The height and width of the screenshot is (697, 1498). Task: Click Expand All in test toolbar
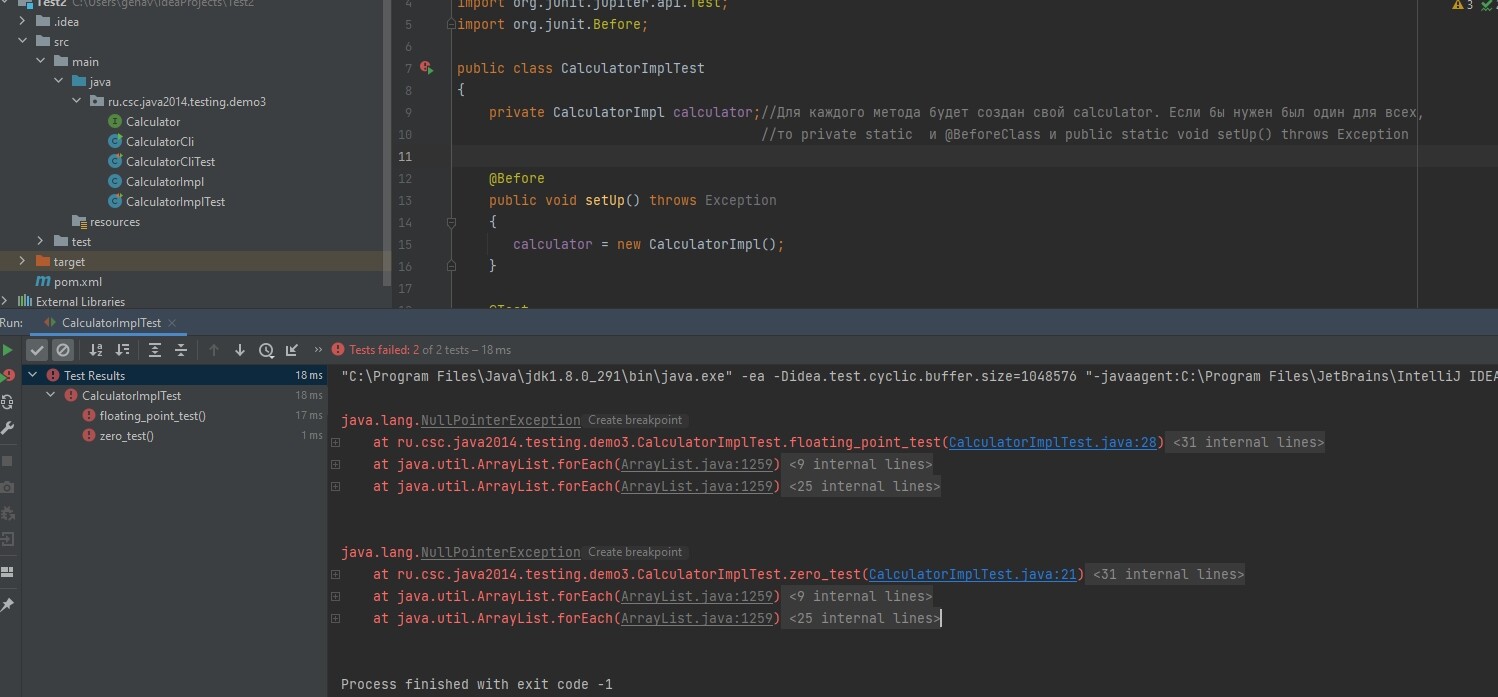(x=155, y=350)
